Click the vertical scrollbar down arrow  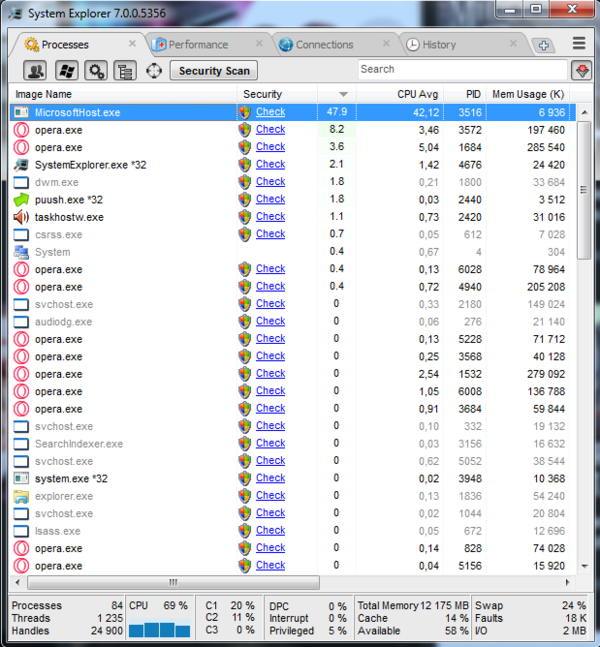point(584,566)
